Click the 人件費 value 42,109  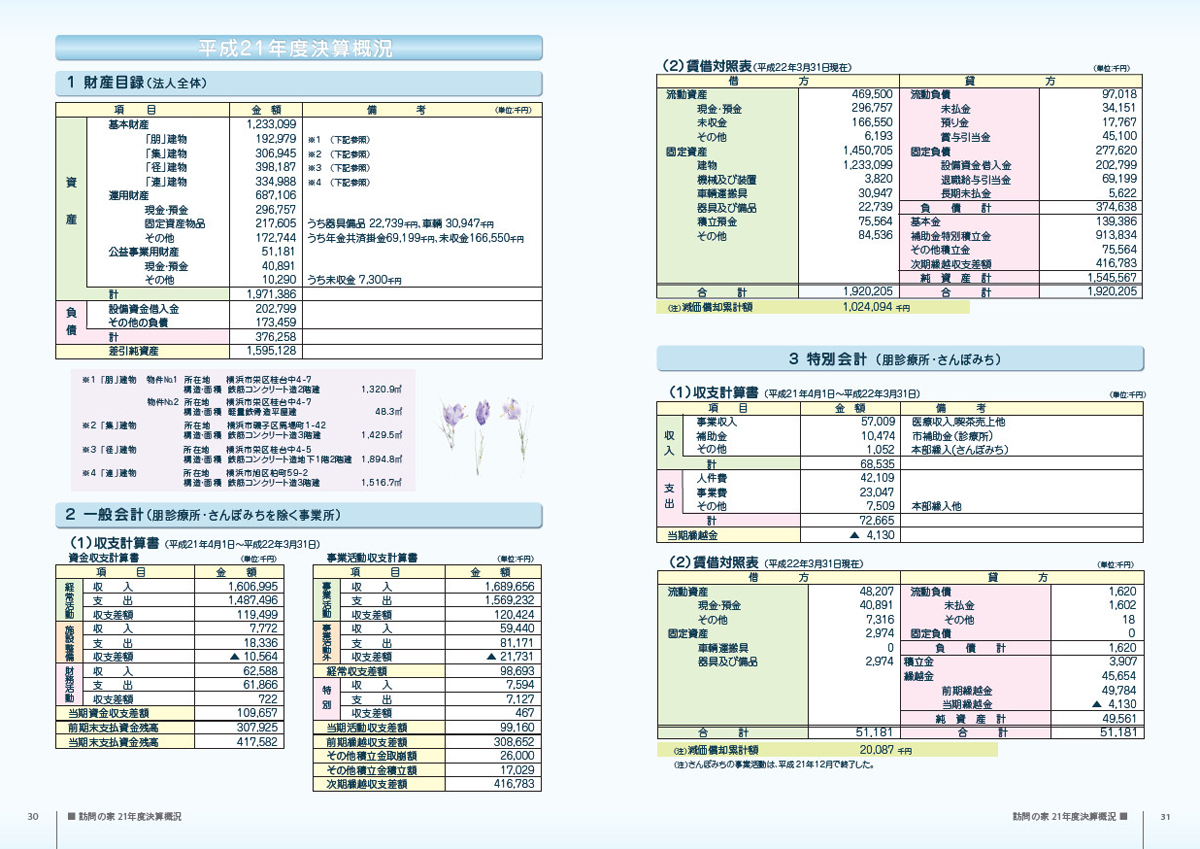(x=877, y=479)
